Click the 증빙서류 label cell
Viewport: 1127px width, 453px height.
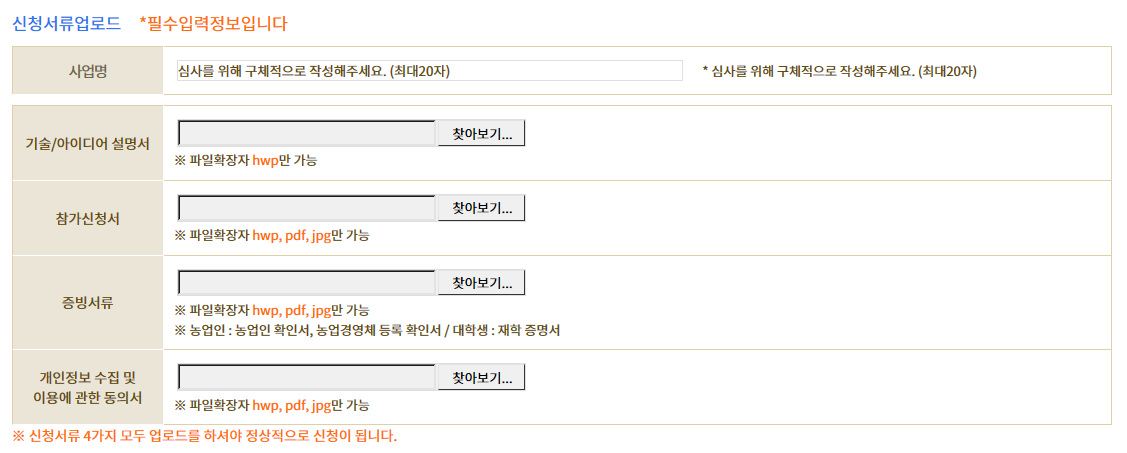click(x=87, y=302)
